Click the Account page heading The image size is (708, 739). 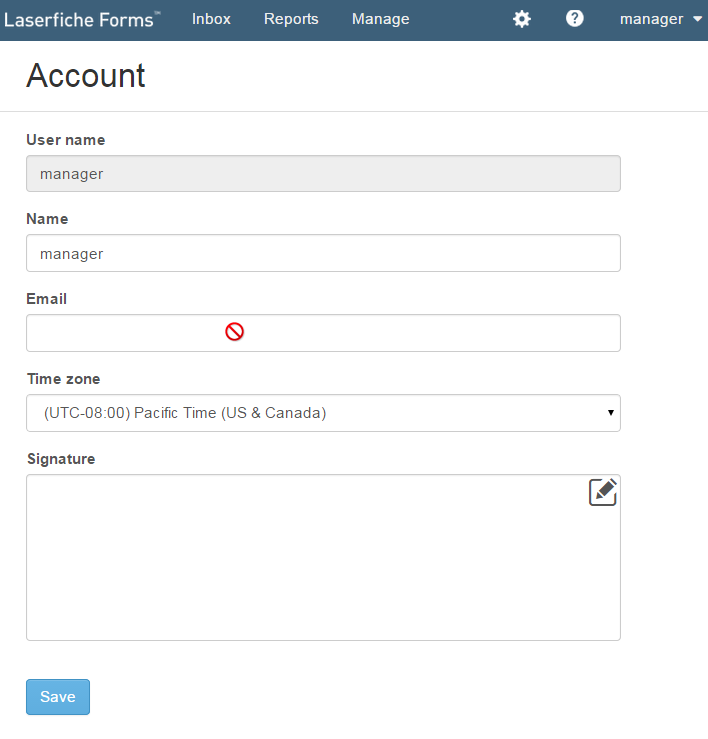86,75
